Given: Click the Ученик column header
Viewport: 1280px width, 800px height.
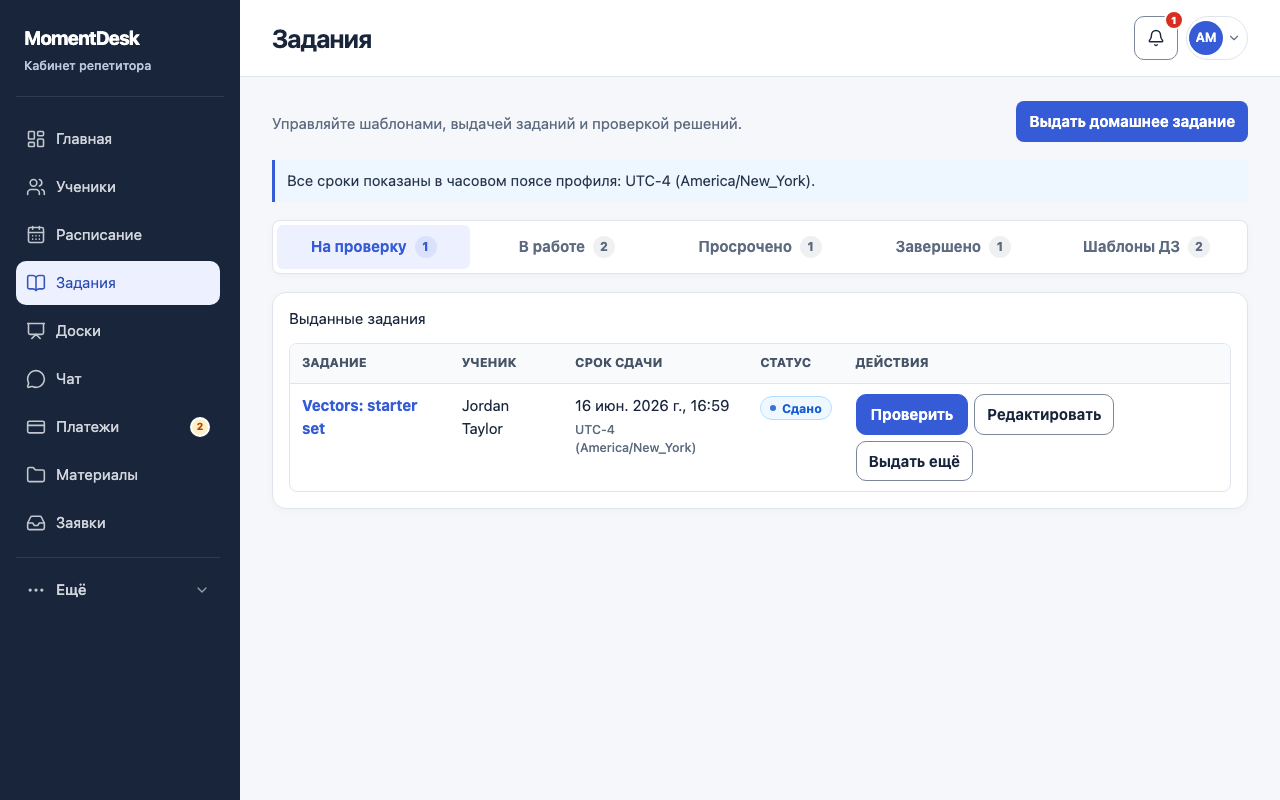Looking at the screenshot, I should pos(489,363).
